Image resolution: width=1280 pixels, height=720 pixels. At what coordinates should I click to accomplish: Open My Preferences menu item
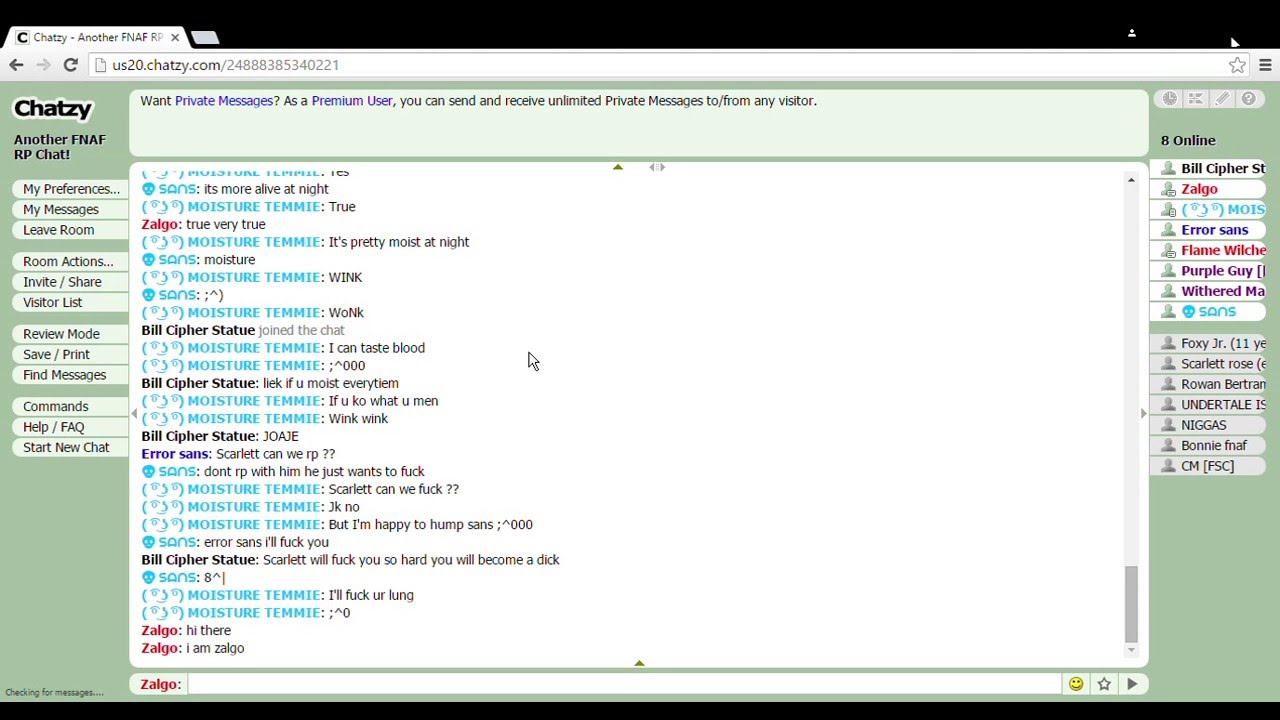pos(71,189)
